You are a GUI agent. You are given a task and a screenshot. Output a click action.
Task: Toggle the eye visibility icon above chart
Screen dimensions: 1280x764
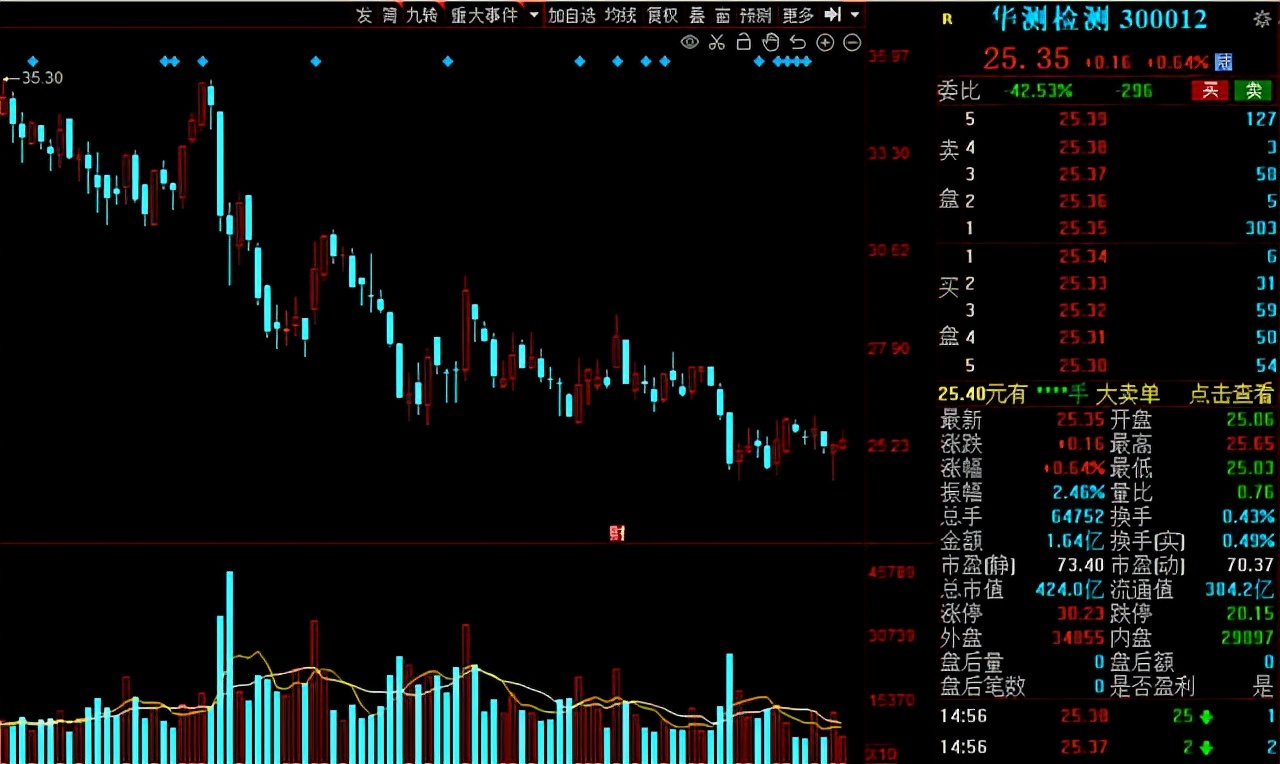pos(689,42)
